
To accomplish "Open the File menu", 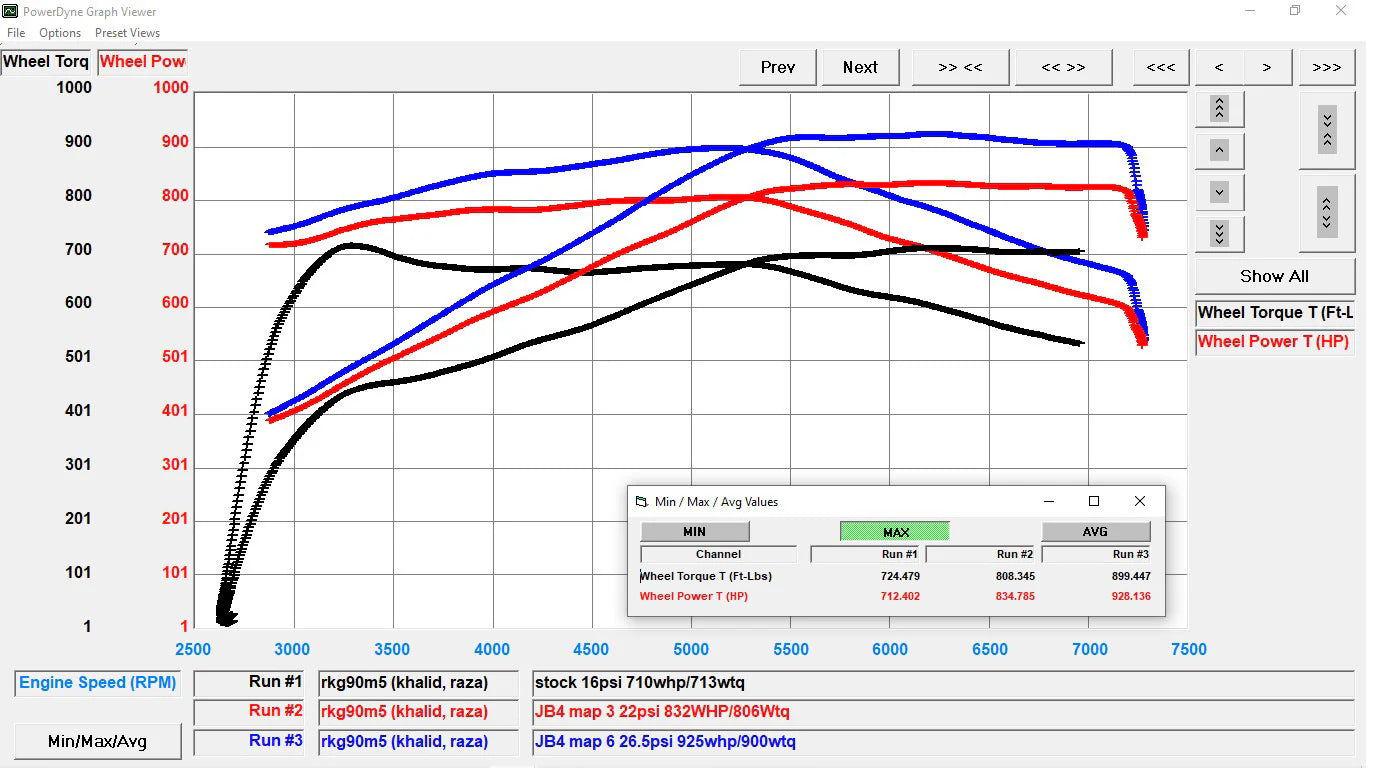I will pyautogui.click(x=16, y=33).
